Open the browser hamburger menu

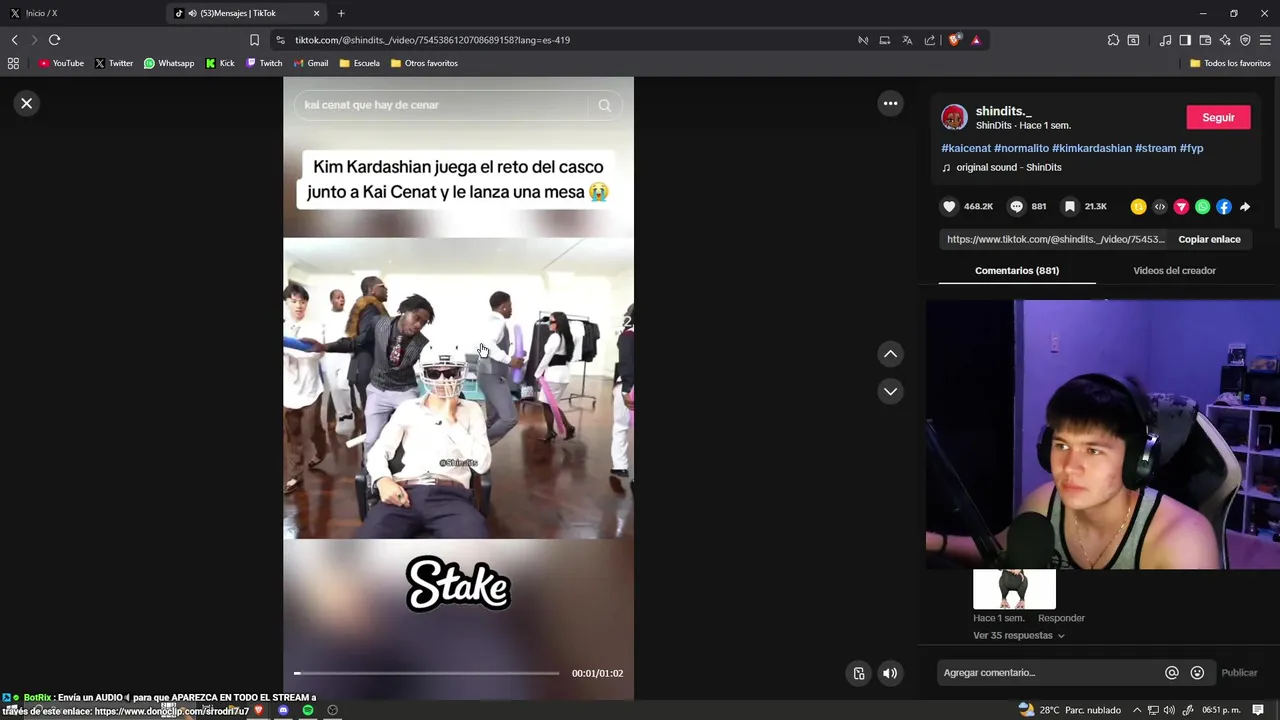[x=1265, y=40]
